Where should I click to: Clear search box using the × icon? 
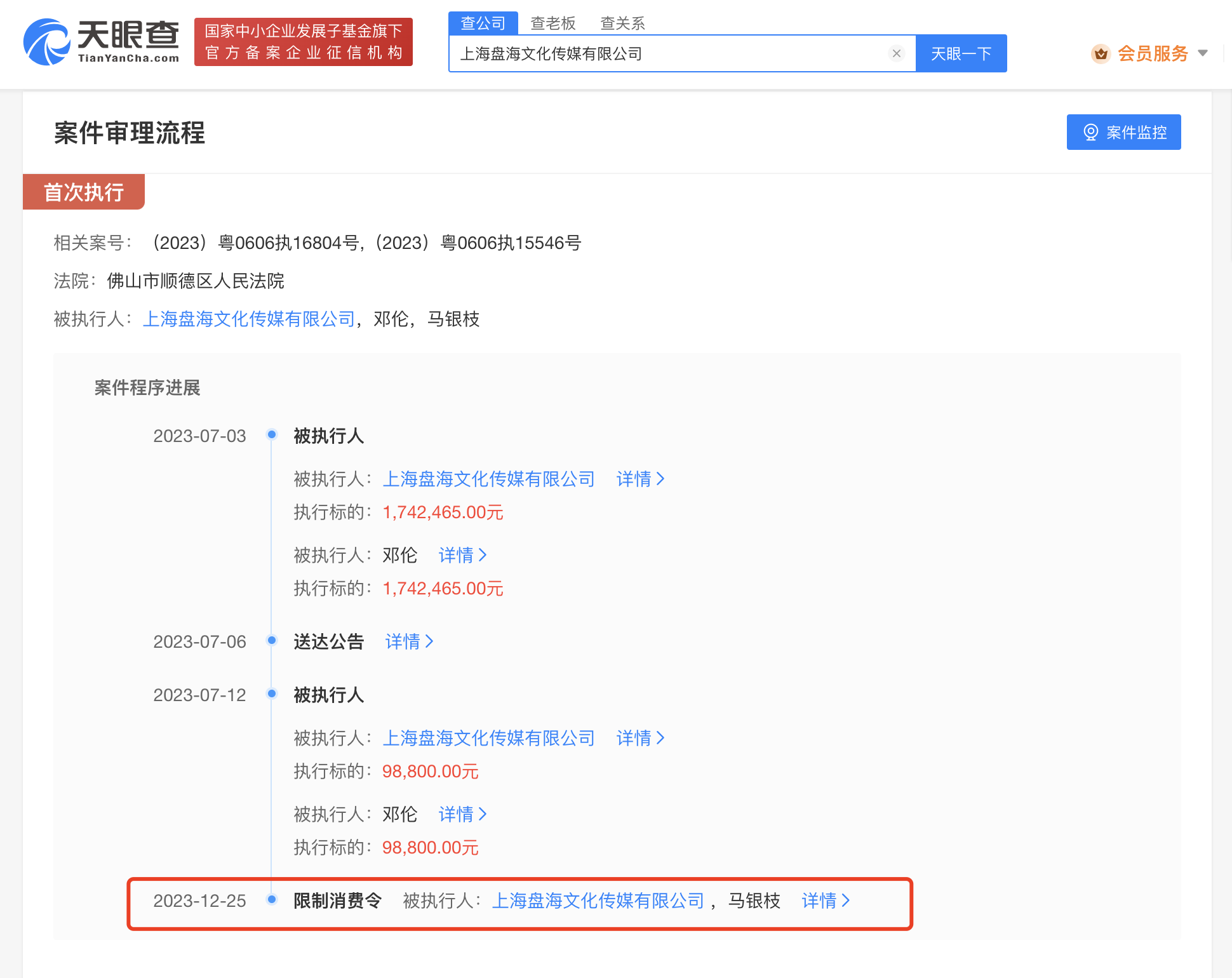point(897,53)
